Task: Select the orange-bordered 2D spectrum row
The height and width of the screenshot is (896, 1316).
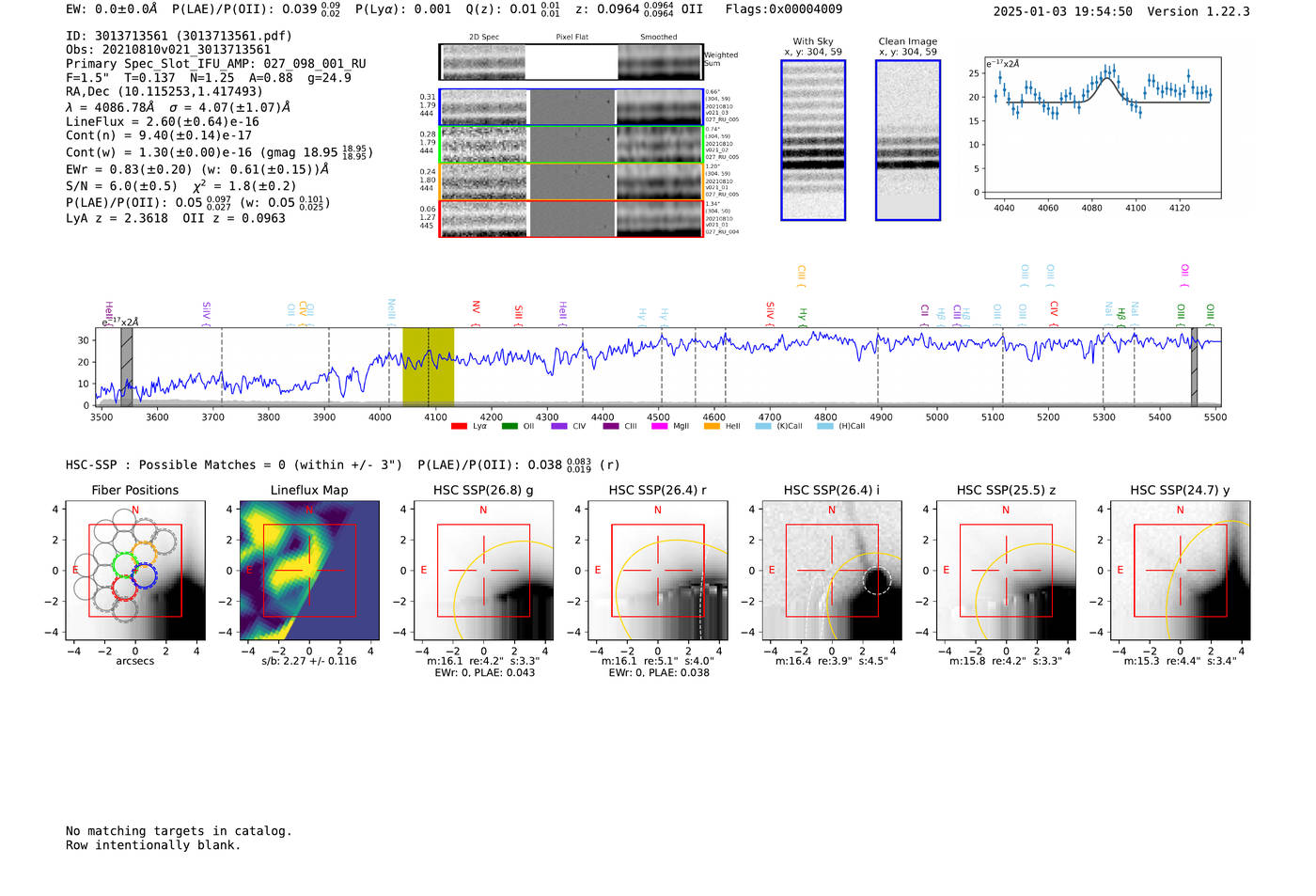Action: click(x=572, y=181)
